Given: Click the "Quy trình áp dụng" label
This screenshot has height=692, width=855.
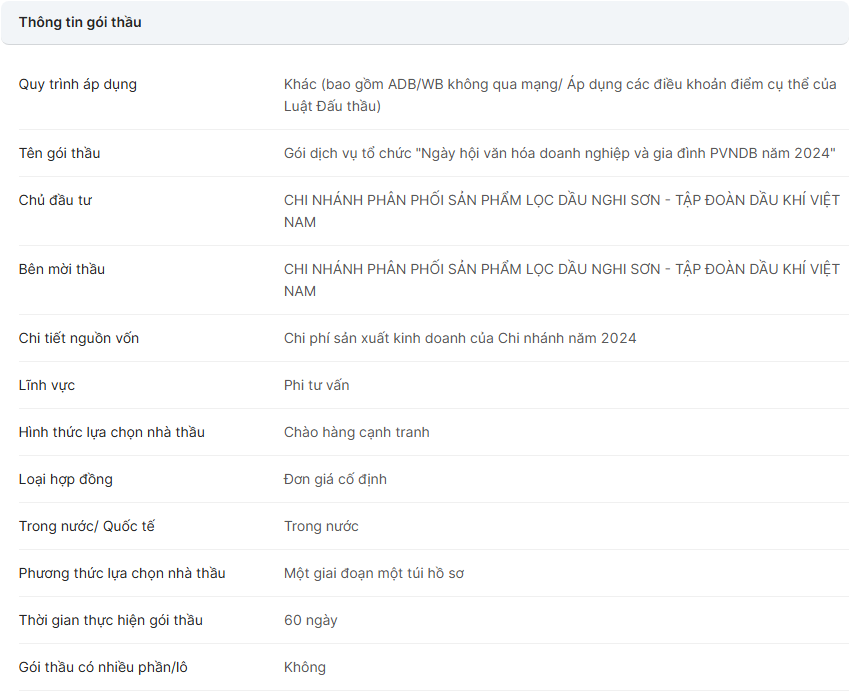Looking at the screenshot, I should (x=78, y=84).
